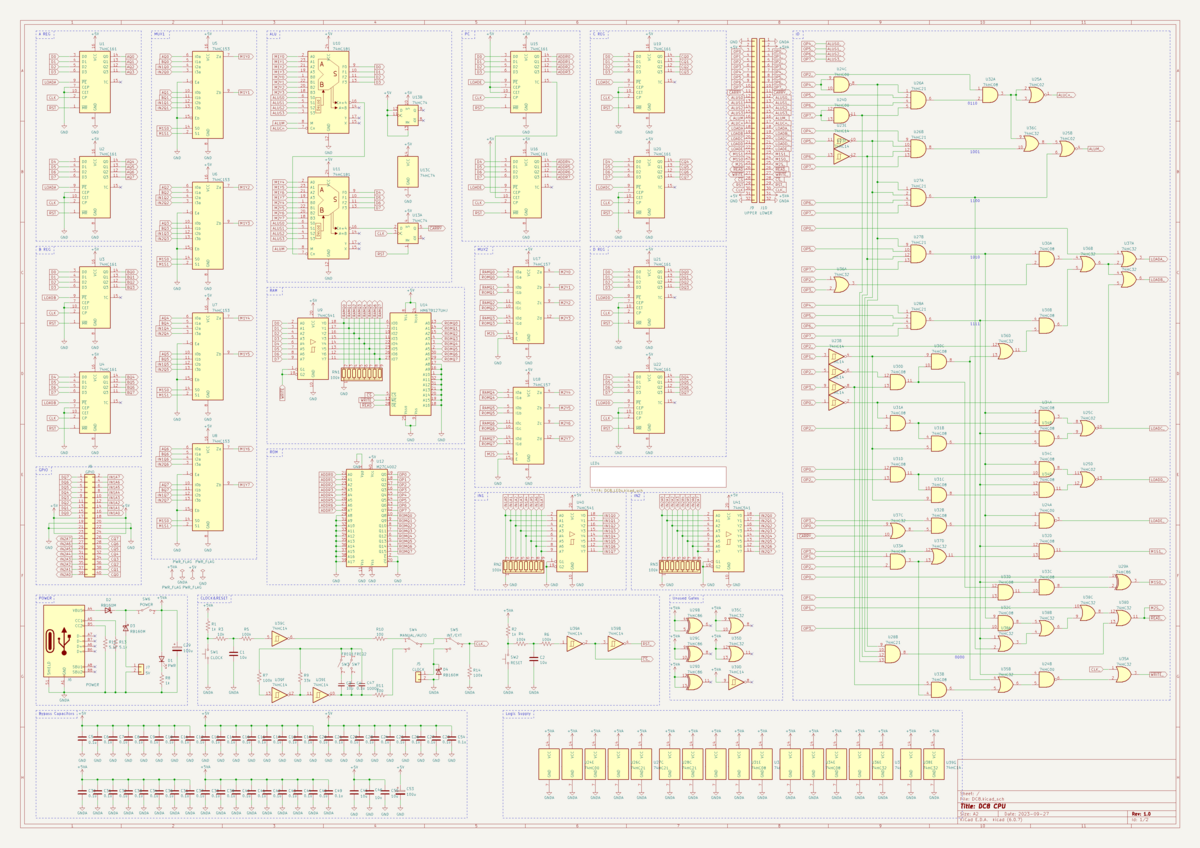Select the J6 GPIO pin header
1200x848 pixels.
(90, 525)
